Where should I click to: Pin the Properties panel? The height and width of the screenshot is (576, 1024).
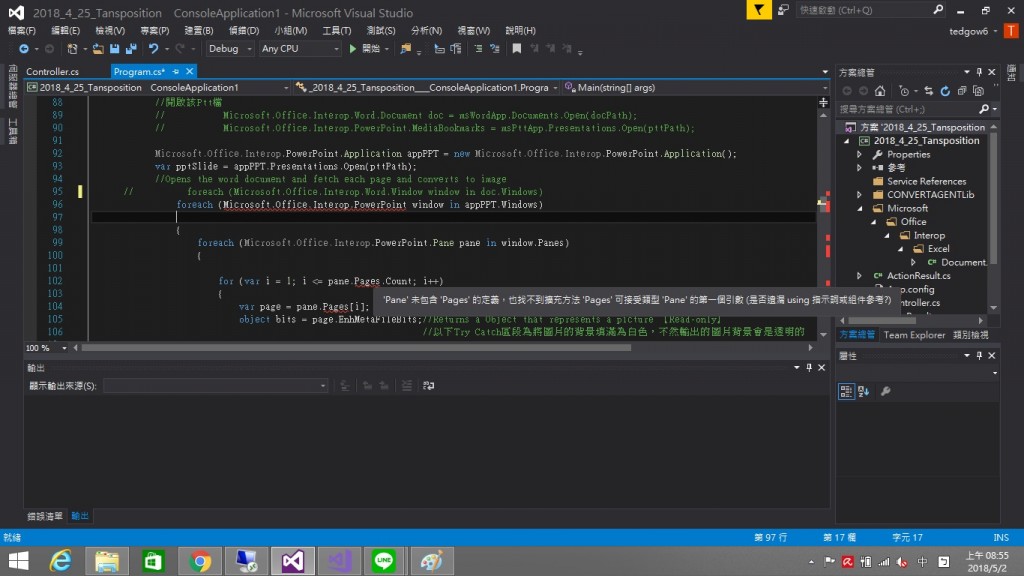tap(979, 355)
